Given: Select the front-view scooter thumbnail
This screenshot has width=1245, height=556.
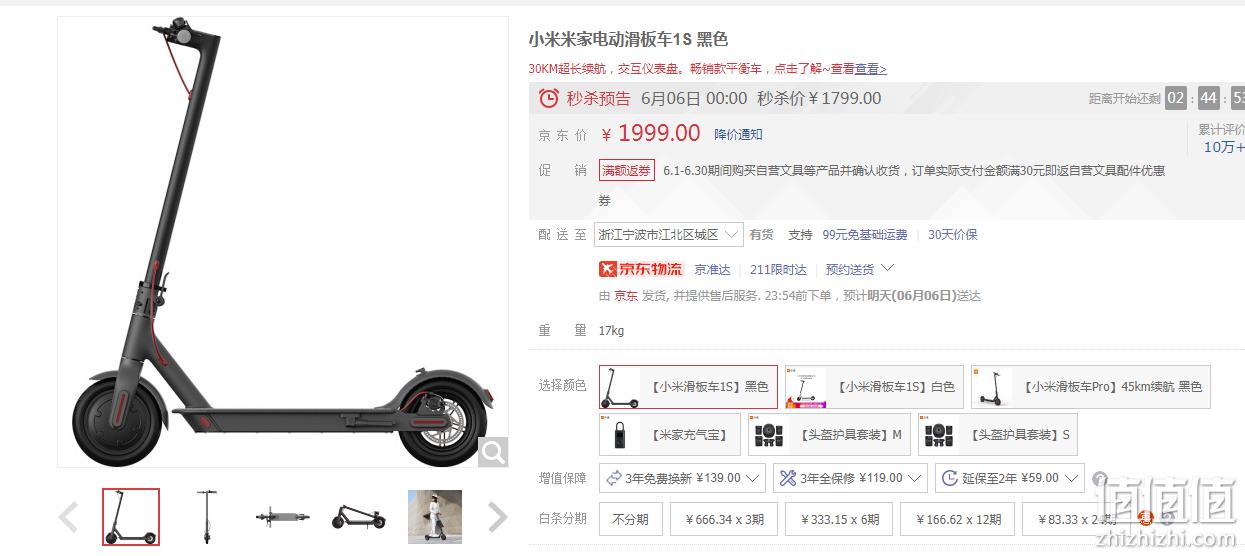Looking at the screenshot, I should click(x=207, y=517).
